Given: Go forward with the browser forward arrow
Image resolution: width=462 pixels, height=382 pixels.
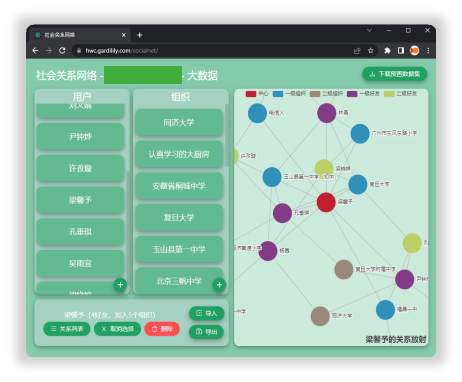Looking at the screenshot, I should pyautogui.click(x=49, y=51).
